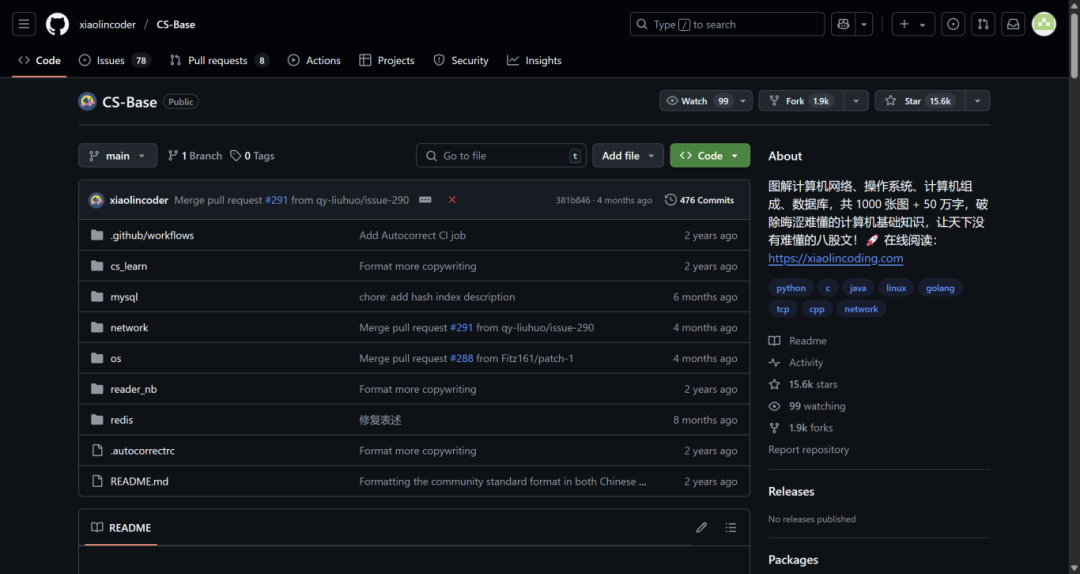Expand the Copilot dropdown arrow
The image size is (1080, 574).
[x=864, y=24]
